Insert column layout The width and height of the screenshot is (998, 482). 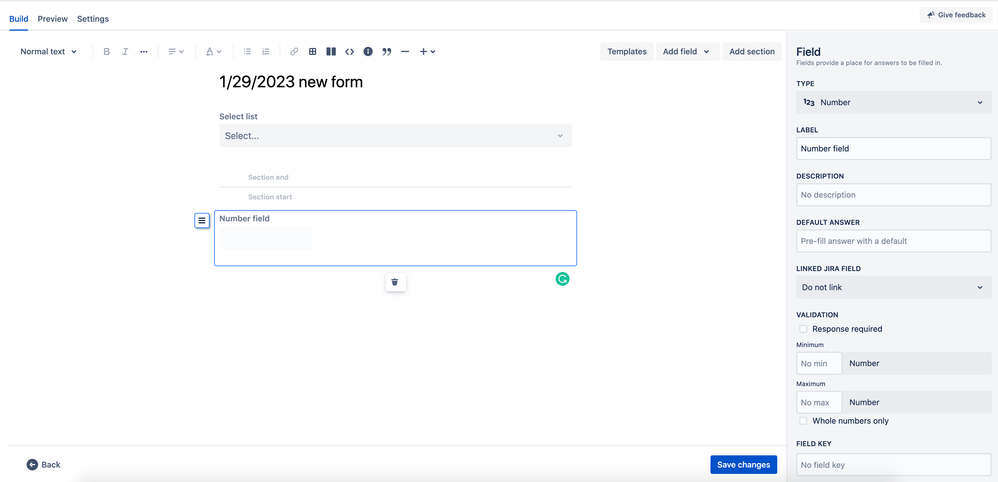331,52
